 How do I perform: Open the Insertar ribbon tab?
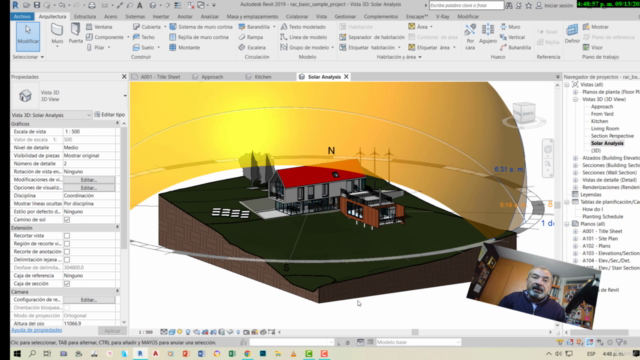[161, 16]
